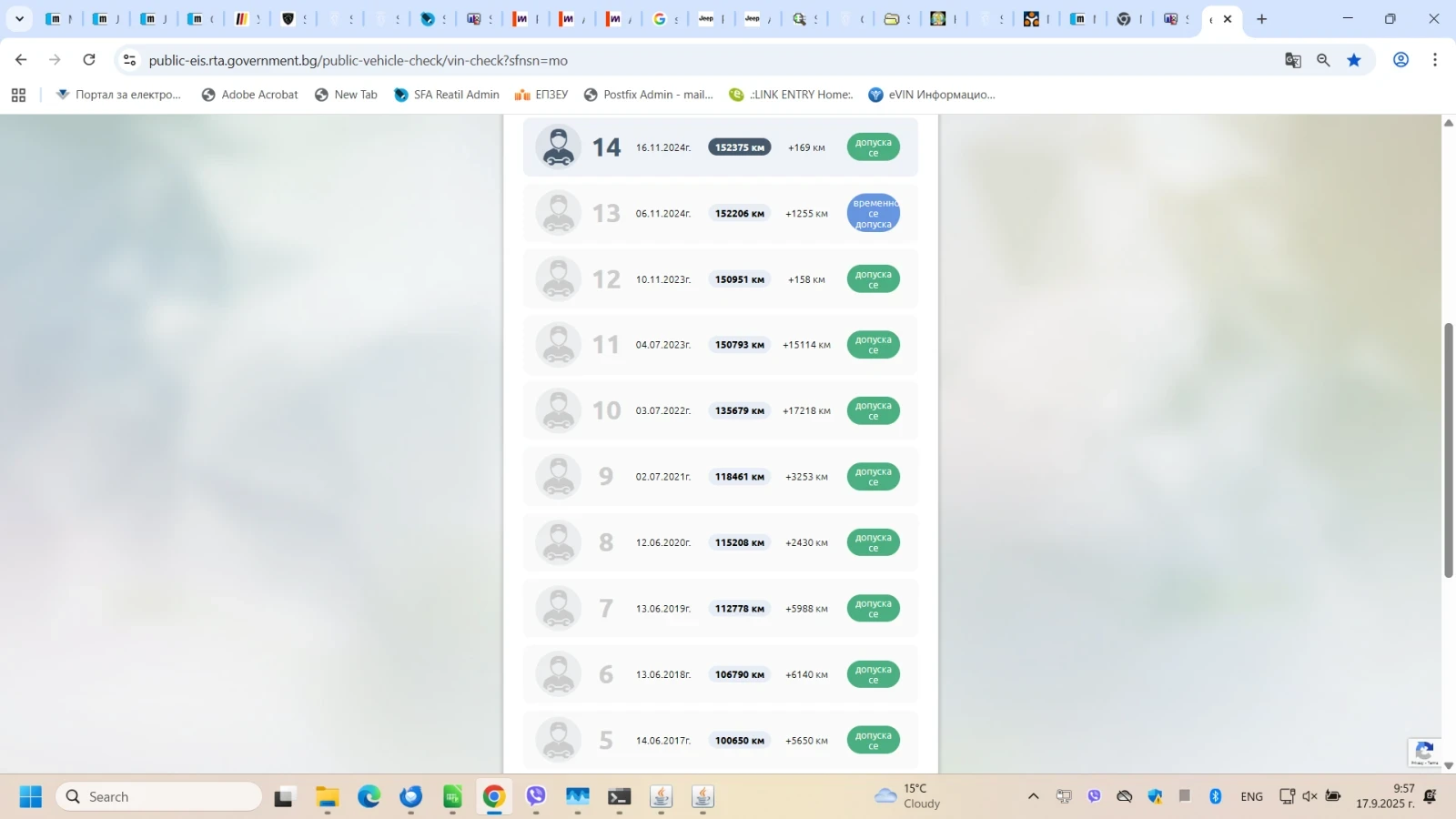The height and width of the screenshot is (819, 1456).
Task: Open Viber from the taskbar
Action: (x=536, y=796)
